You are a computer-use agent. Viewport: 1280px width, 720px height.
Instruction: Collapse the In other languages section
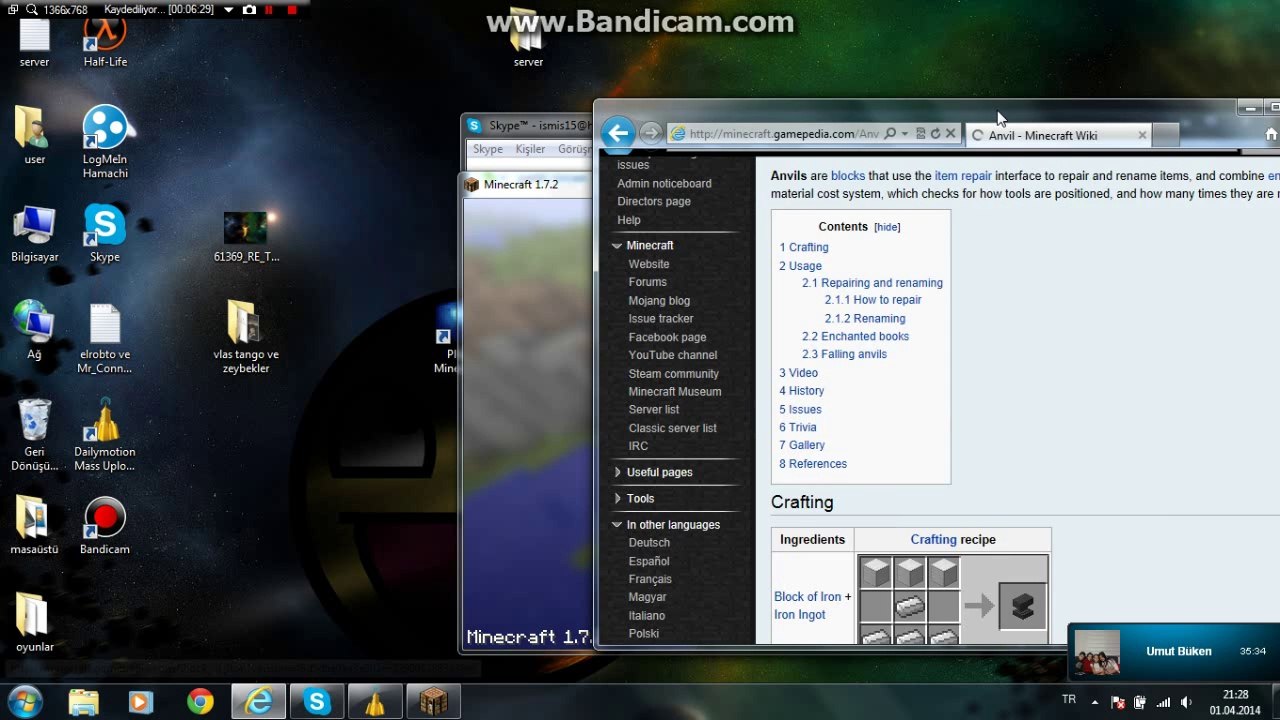pos(617,525)
